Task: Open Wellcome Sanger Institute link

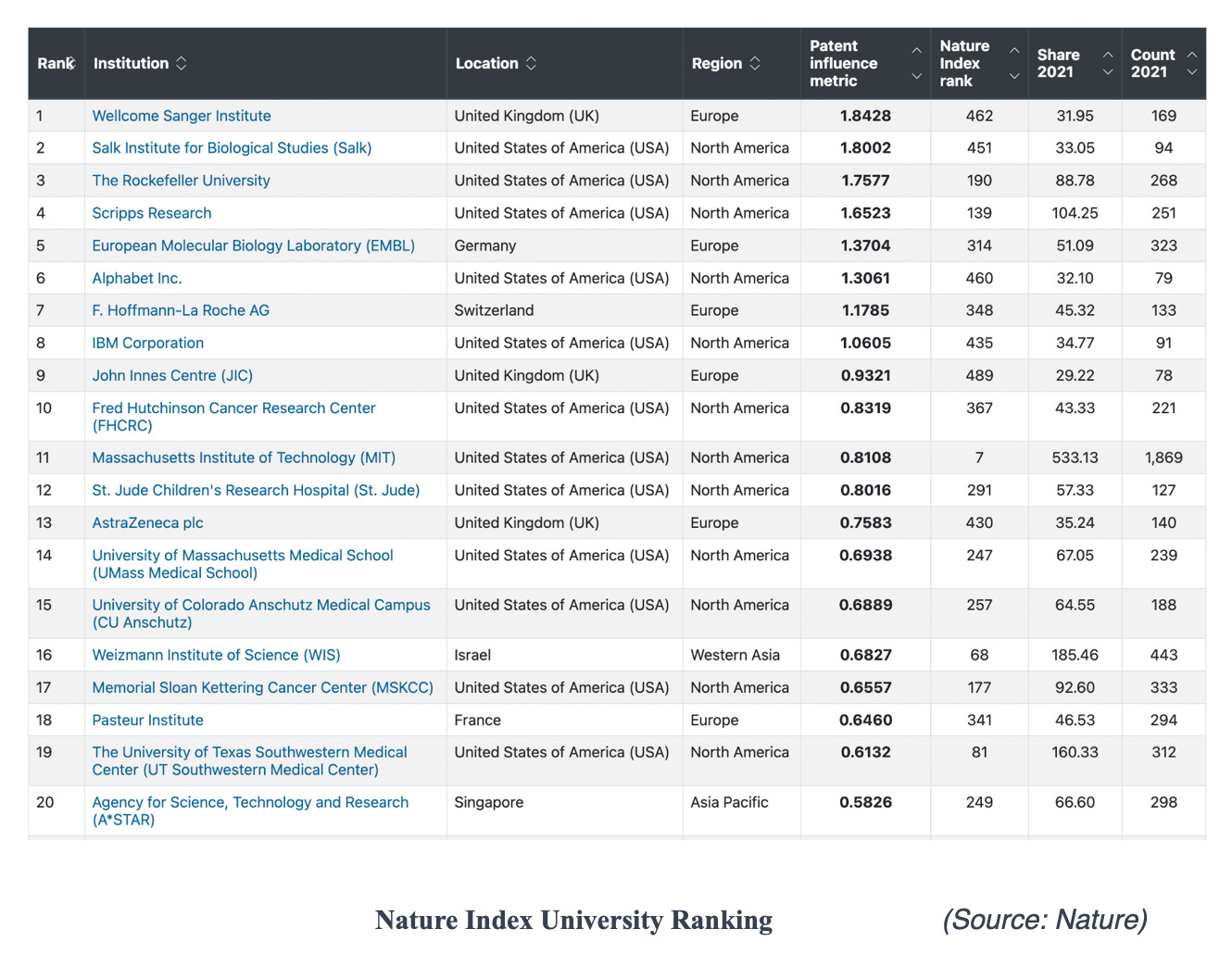Action: click(x=182, y=116)
